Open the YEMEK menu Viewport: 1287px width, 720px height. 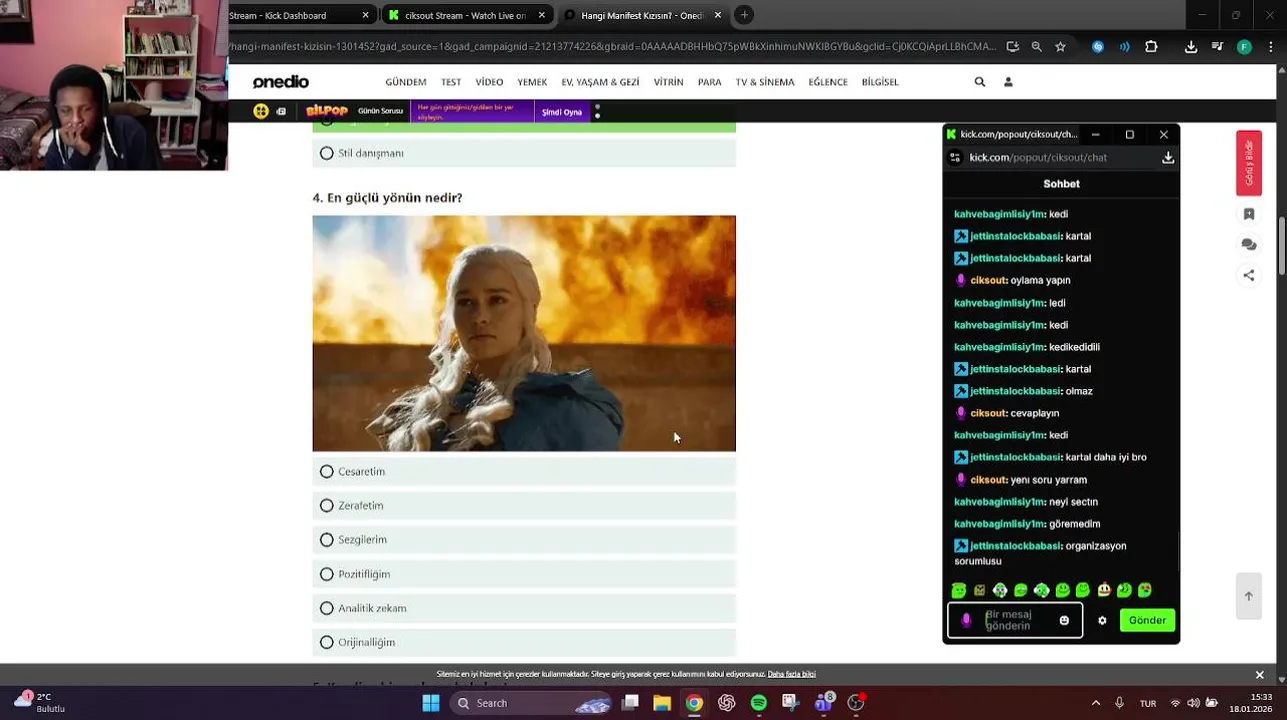click(x=532, y=82)
